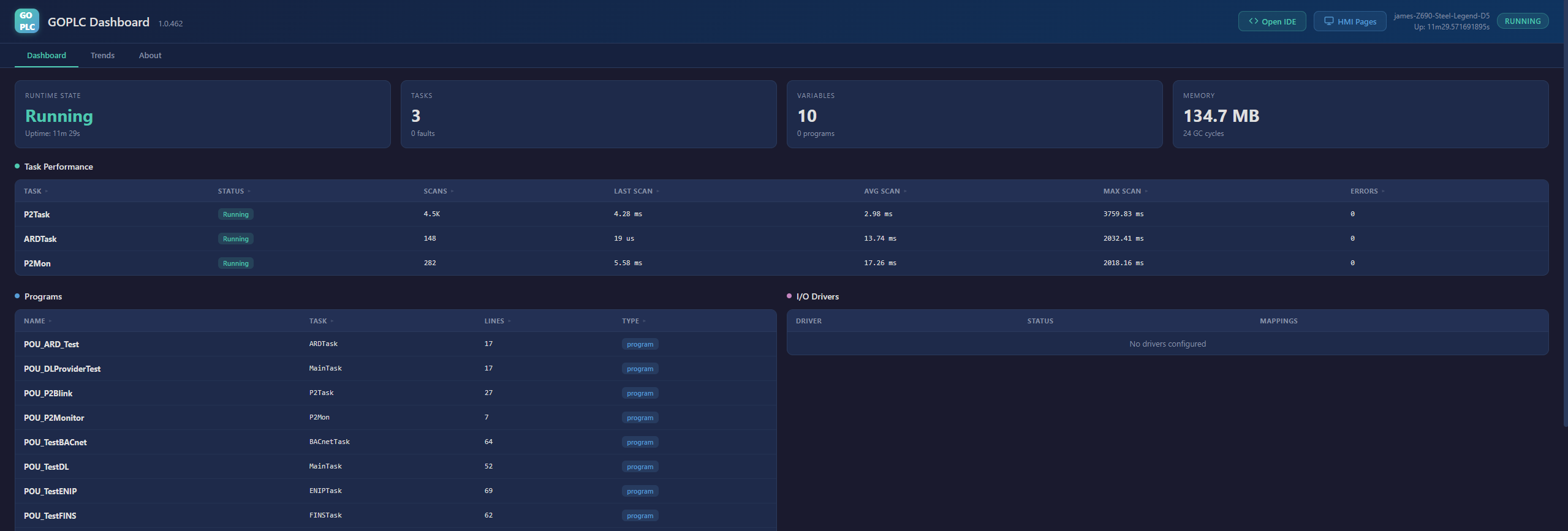Sort by the MAX SCAN column header

1126,191
